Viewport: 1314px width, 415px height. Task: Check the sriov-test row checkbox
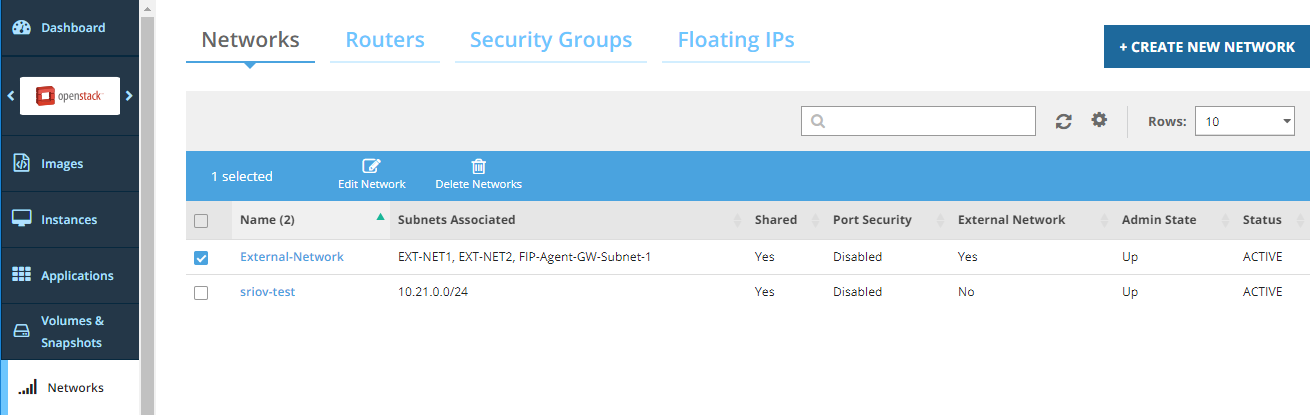[201, 293]
